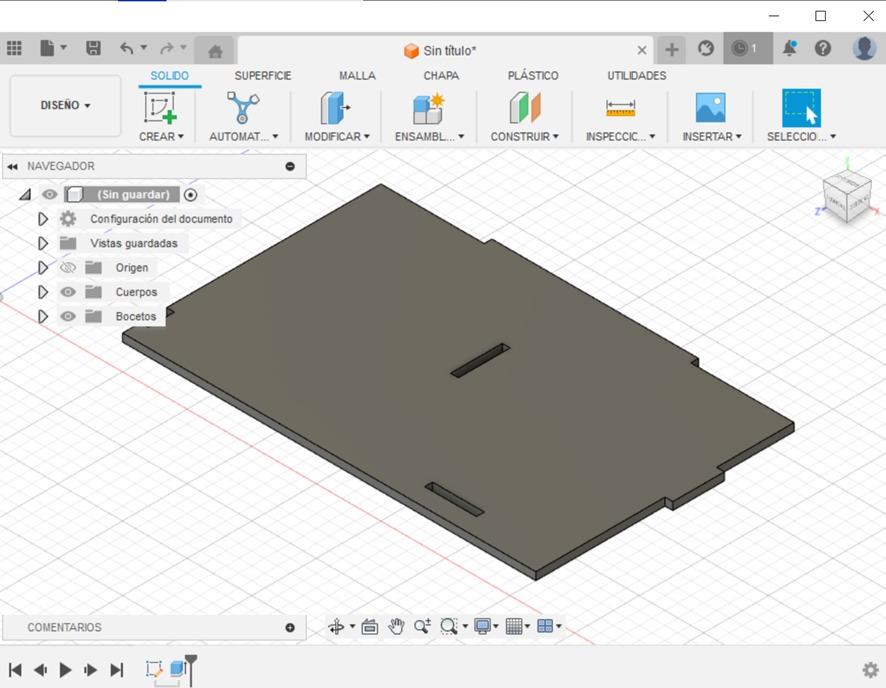Switch to the MALLA tab
This screenshot has height=688, width=886.
pyautogui.click(x=357, y=76)
